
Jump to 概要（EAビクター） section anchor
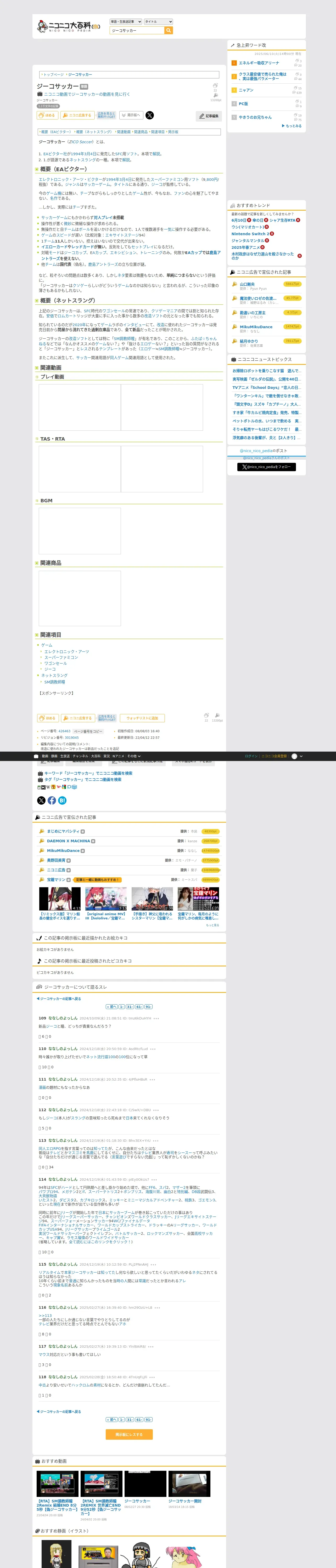(57, 132)
